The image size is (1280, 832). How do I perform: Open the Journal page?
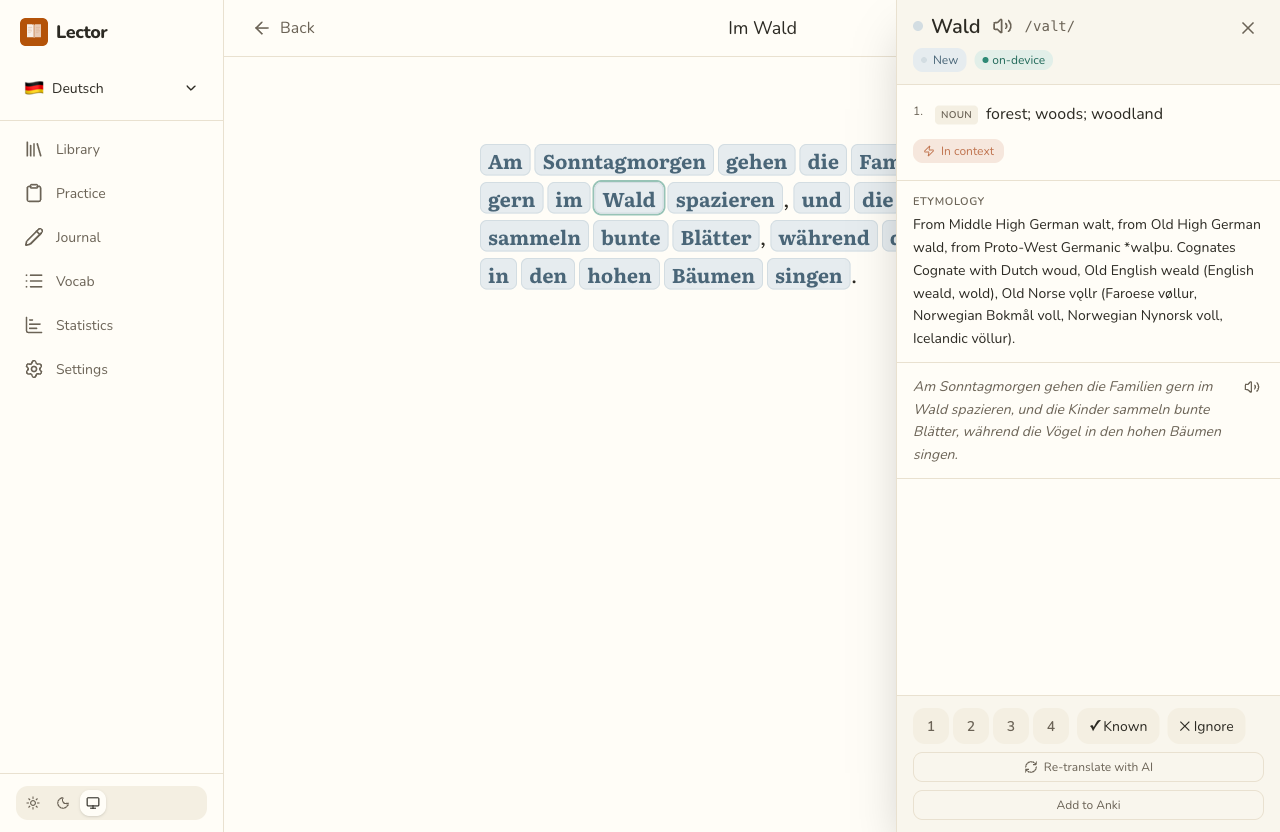pos(111,237)
